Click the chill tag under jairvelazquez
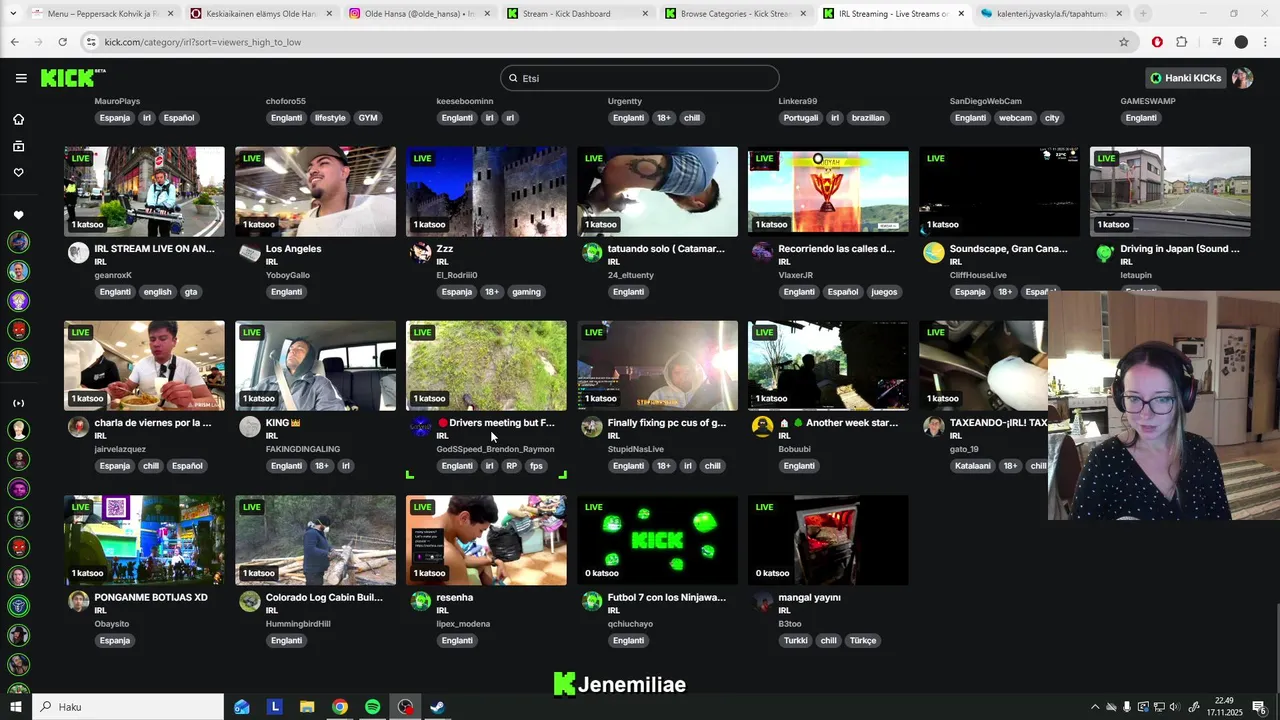The image size is (1280, 720). [151, 466]
